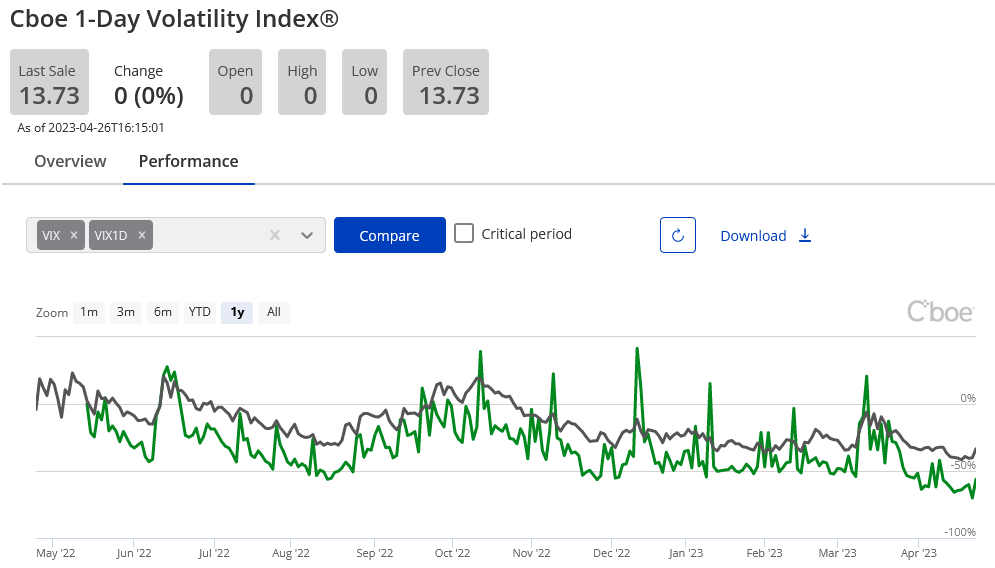Click the -50% y-axis label

(x=963, y=465)
